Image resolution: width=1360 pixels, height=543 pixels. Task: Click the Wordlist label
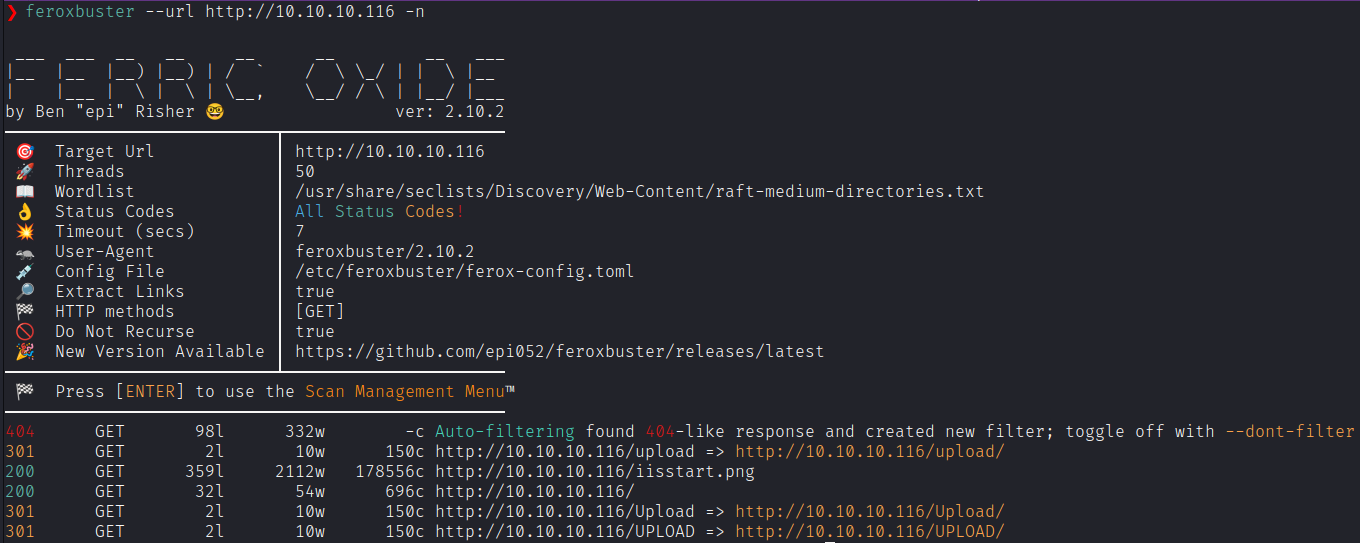click(95, 192)
